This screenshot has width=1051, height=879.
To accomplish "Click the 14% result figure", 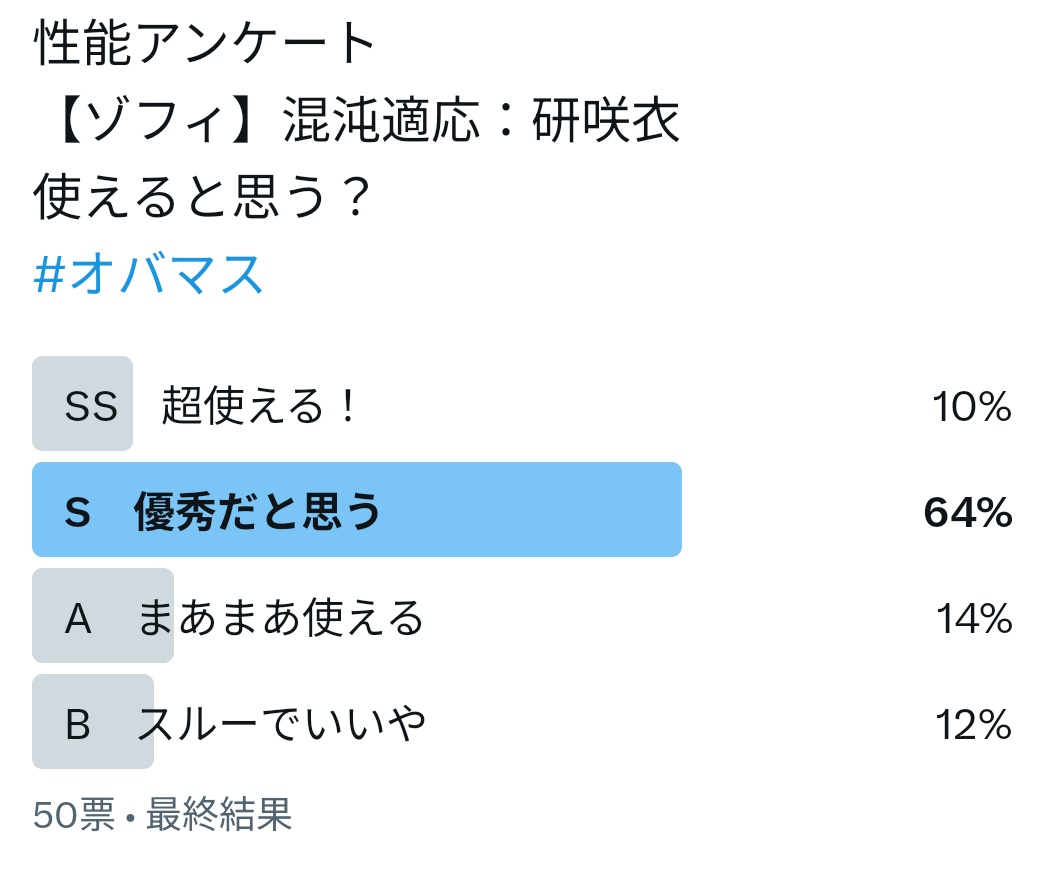I will 974,618.
